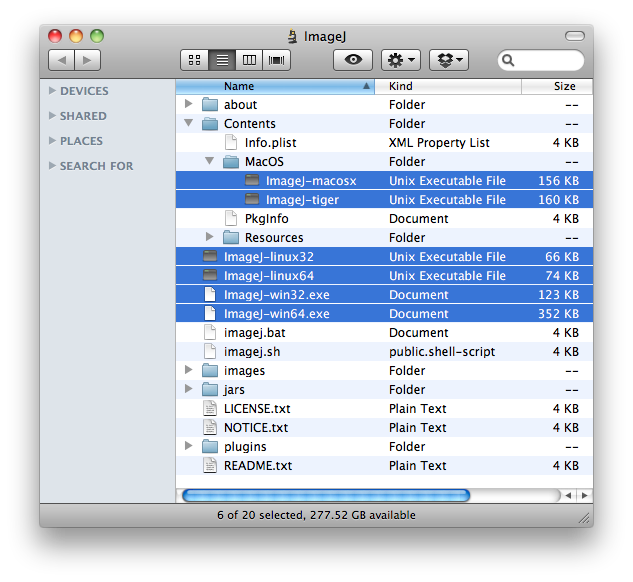Switch to Cover Flow view
Image resolution: width=633 pixels, height=582 pixels.
click(277, 60)
